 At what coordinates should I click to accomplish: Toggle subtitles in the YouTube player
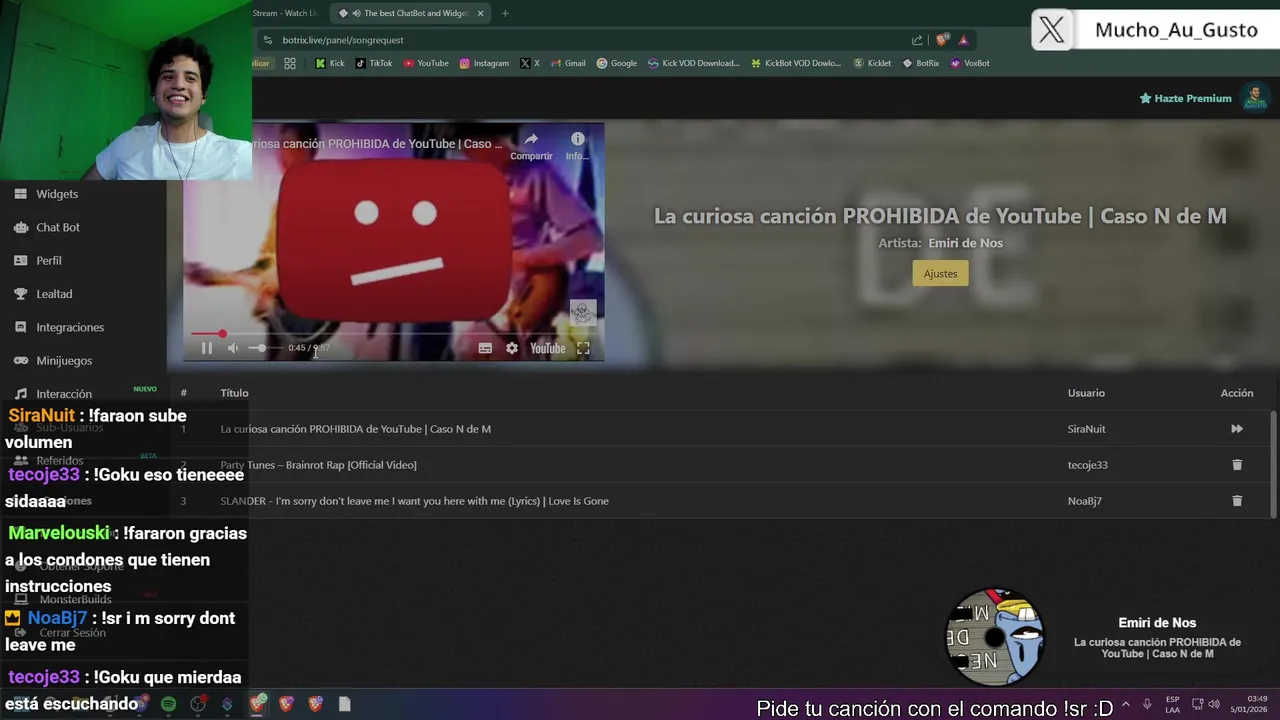click(x=485, y=348)
